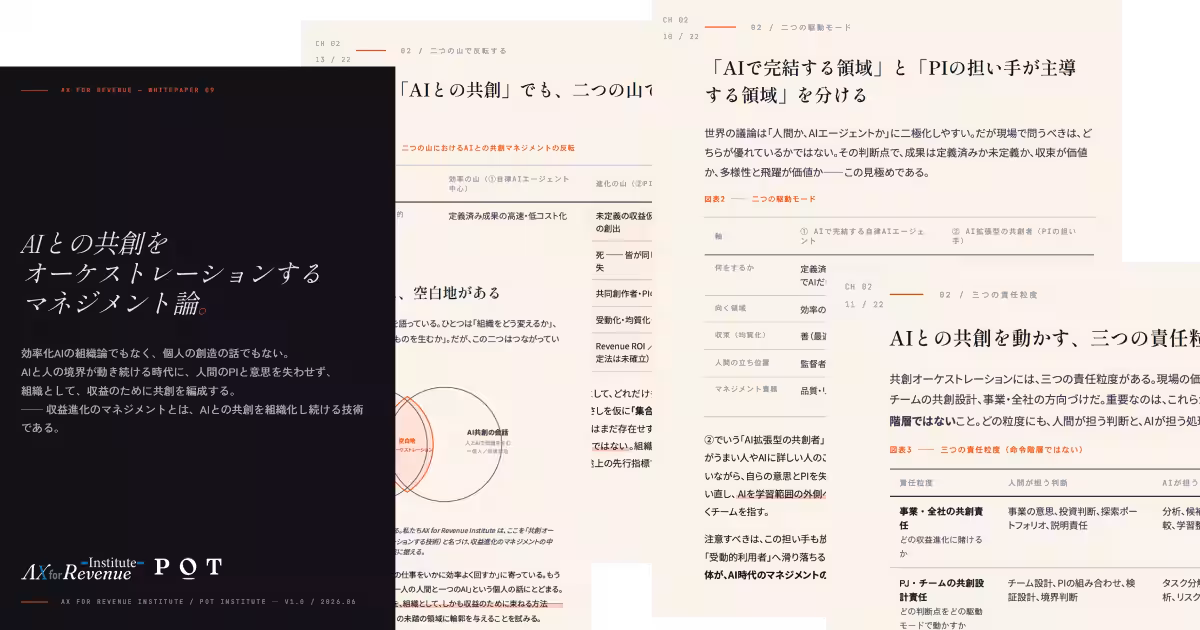Click the page number "11 / 22"
This screenshot has width=1200, height=630.
pos(864,304)
